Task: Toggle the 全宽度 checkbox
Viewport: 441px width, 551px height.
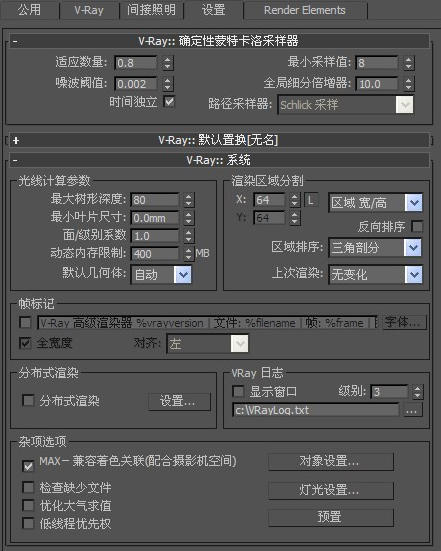Action: pyautogui.click(x=25, y=343)
